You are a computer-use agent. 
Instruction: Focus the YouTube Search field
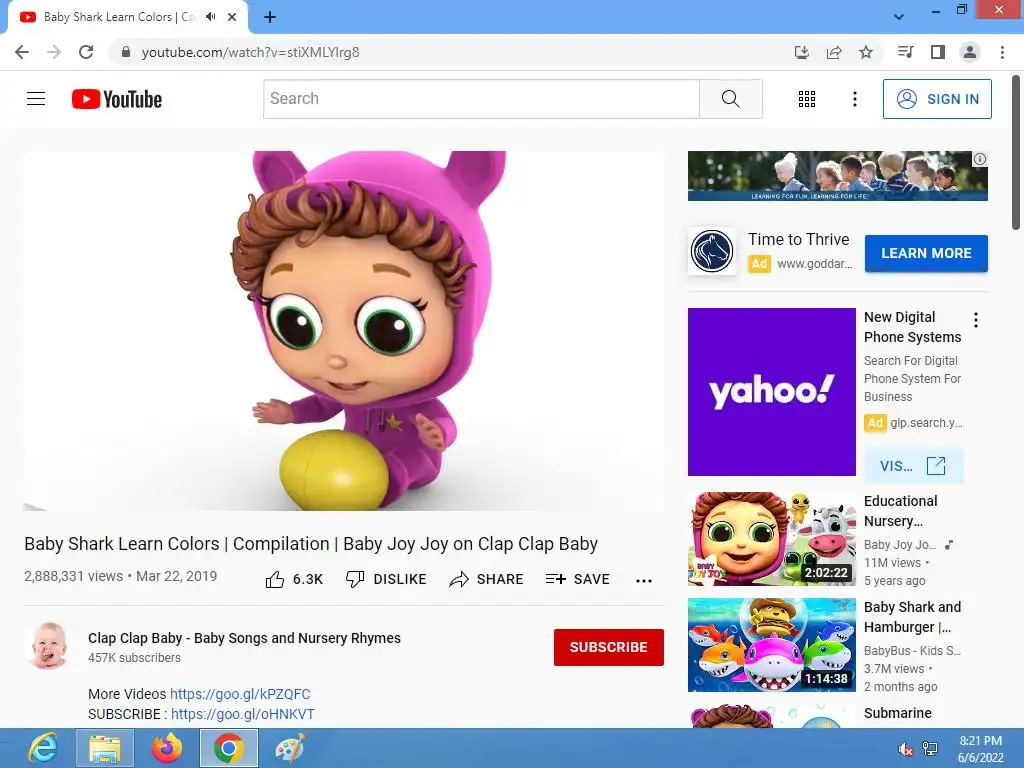[481, 99]
